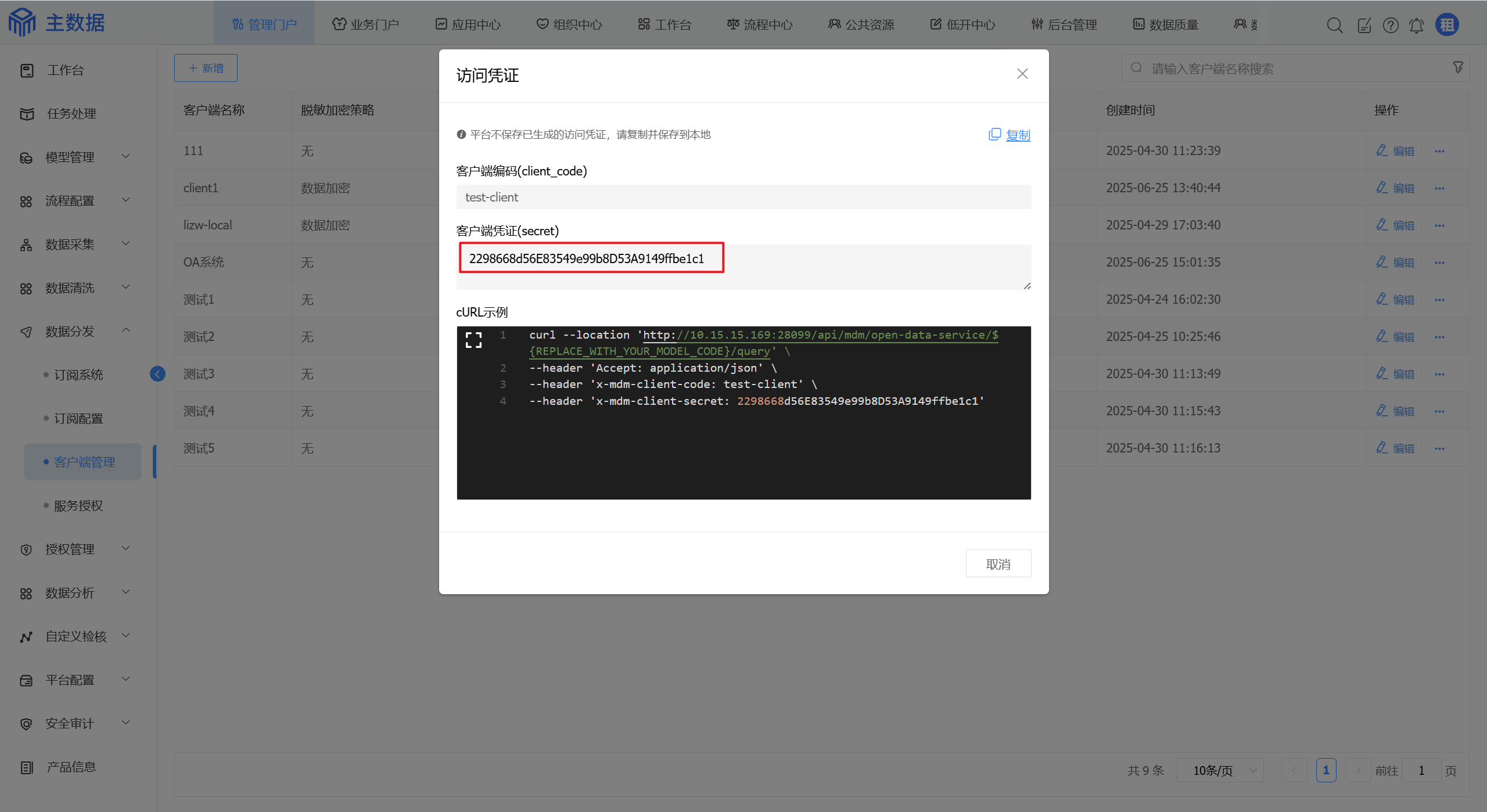Screen dimensions: 1487x812
Task: Click the 取消 button in dialog
Action: tap(998, 563)
